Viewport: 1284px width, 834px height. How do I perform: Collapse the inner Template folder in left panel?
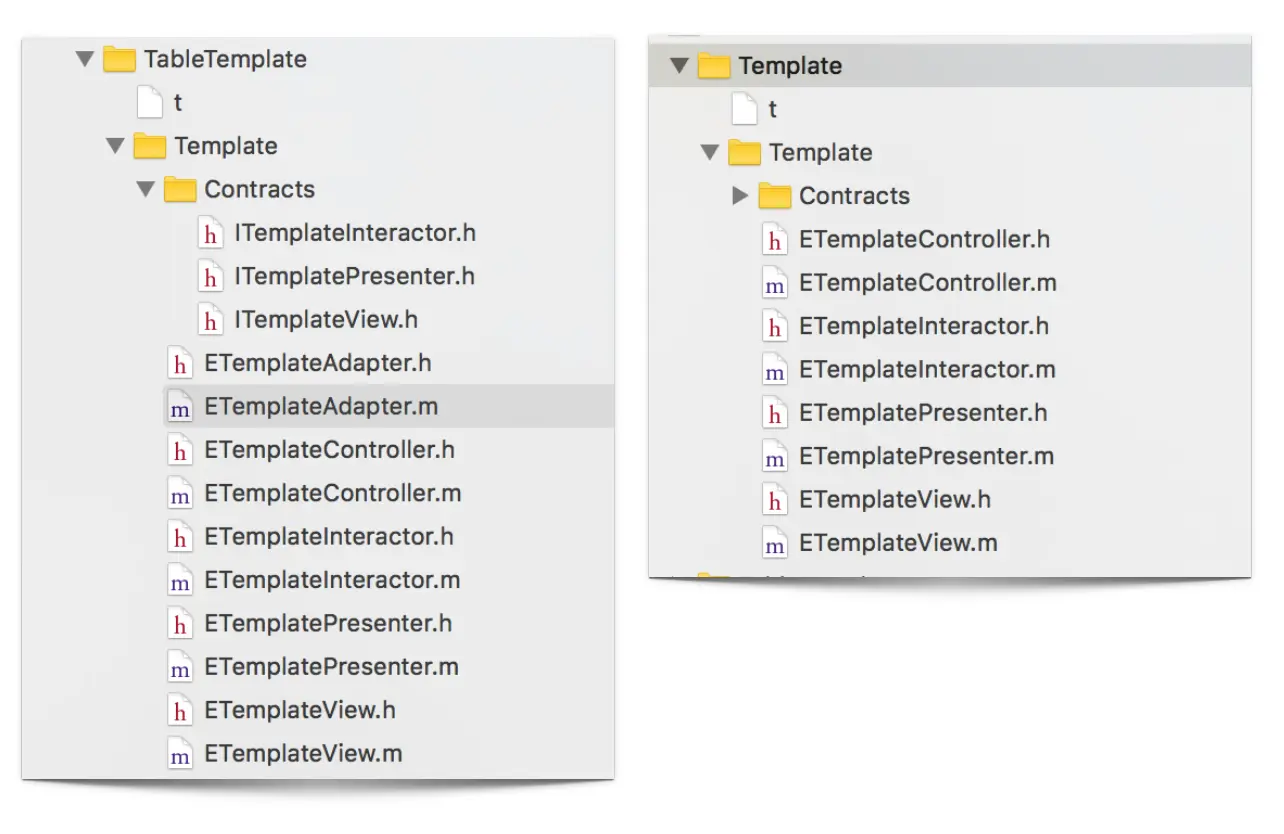[116, 146]
